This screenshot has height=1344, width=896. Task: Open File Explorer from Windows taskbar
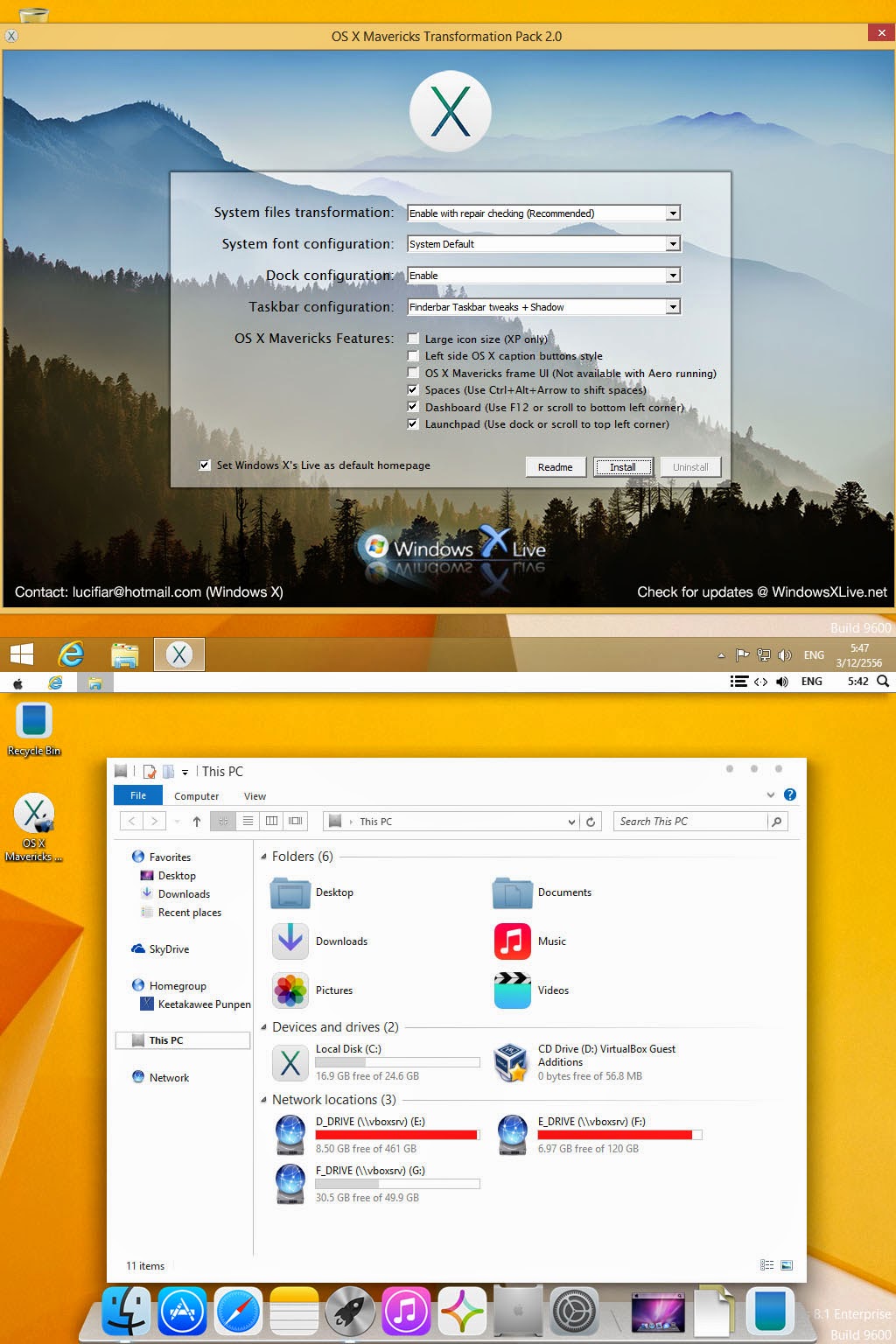[x=125, y=654]
